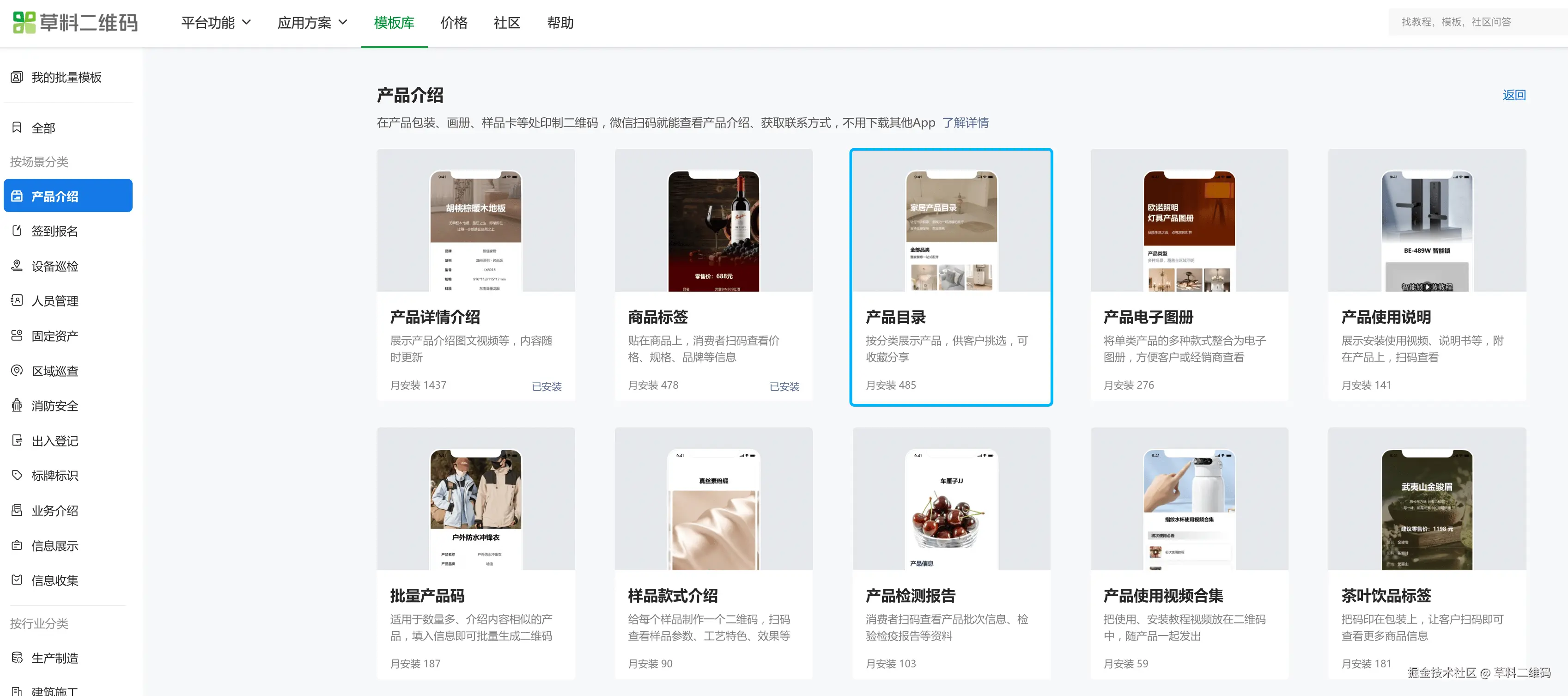Select the 信息收集 checkbox icon
Image resolution: width=1568 pixels, height=696 pixels.
tap(17, 580)
